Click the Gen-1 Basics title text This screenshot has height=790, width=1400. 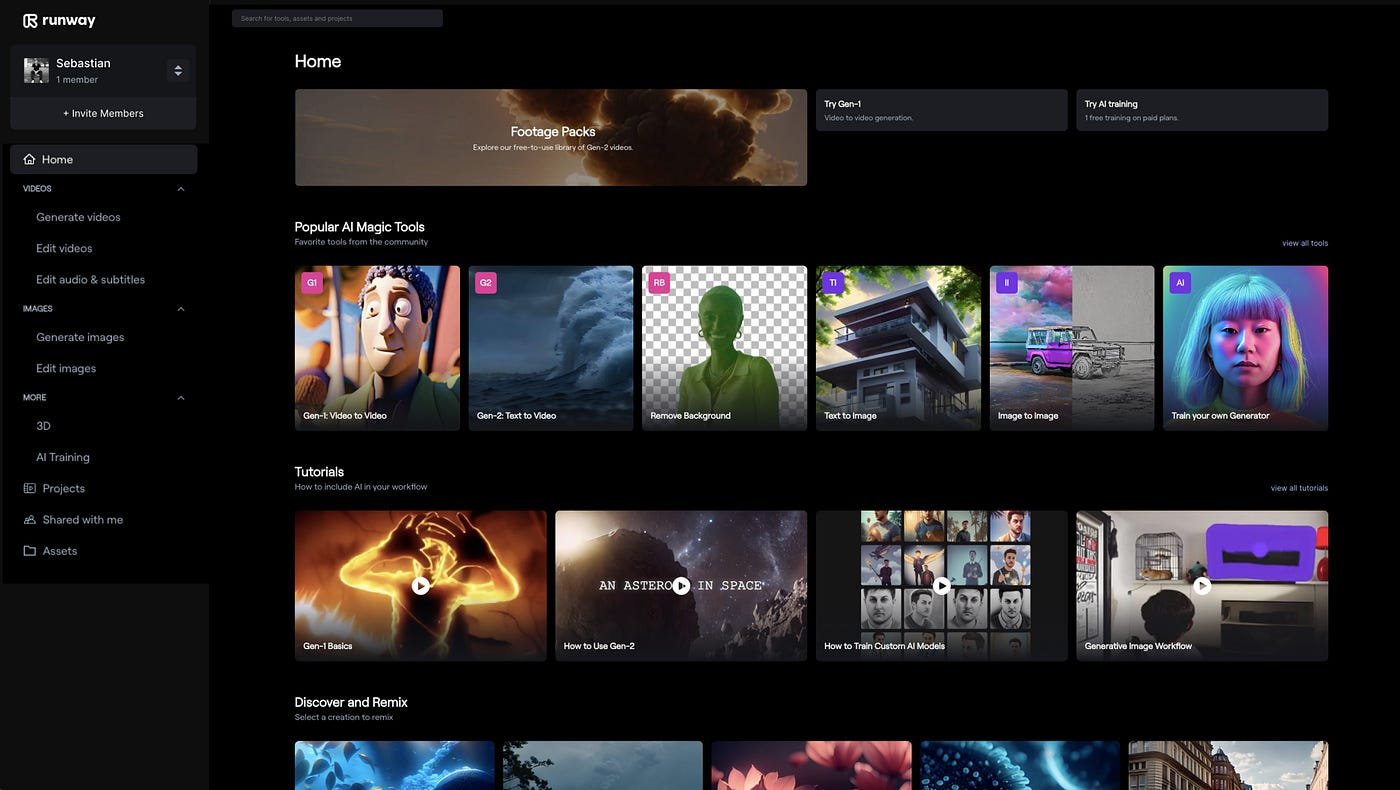pos(328,646)
